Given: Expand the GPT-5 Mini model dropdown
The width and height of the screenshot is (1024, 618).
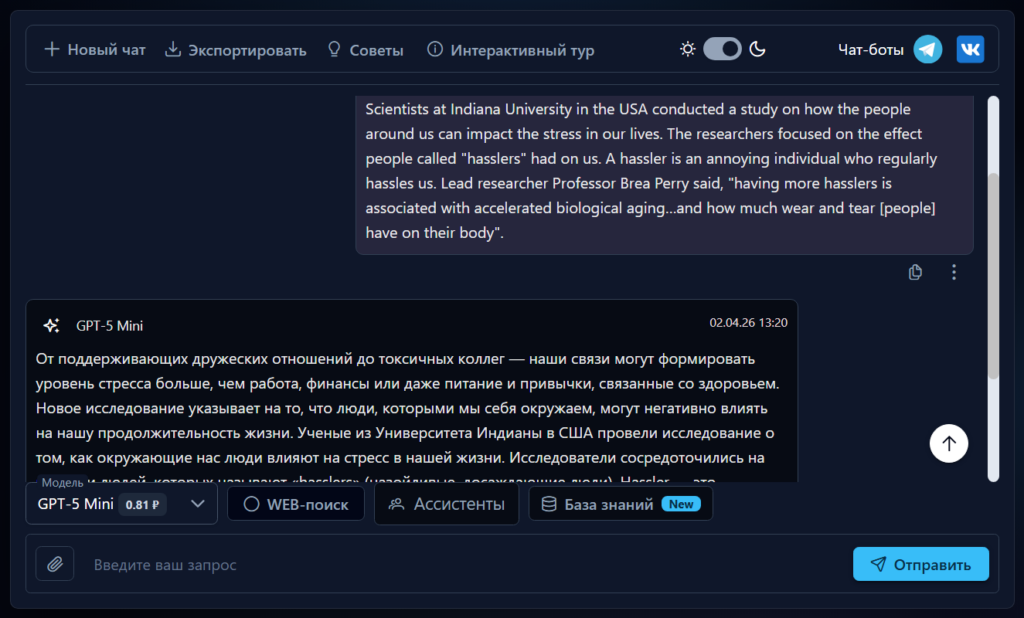Looking at the screenshot, I should tap(121, 504).
